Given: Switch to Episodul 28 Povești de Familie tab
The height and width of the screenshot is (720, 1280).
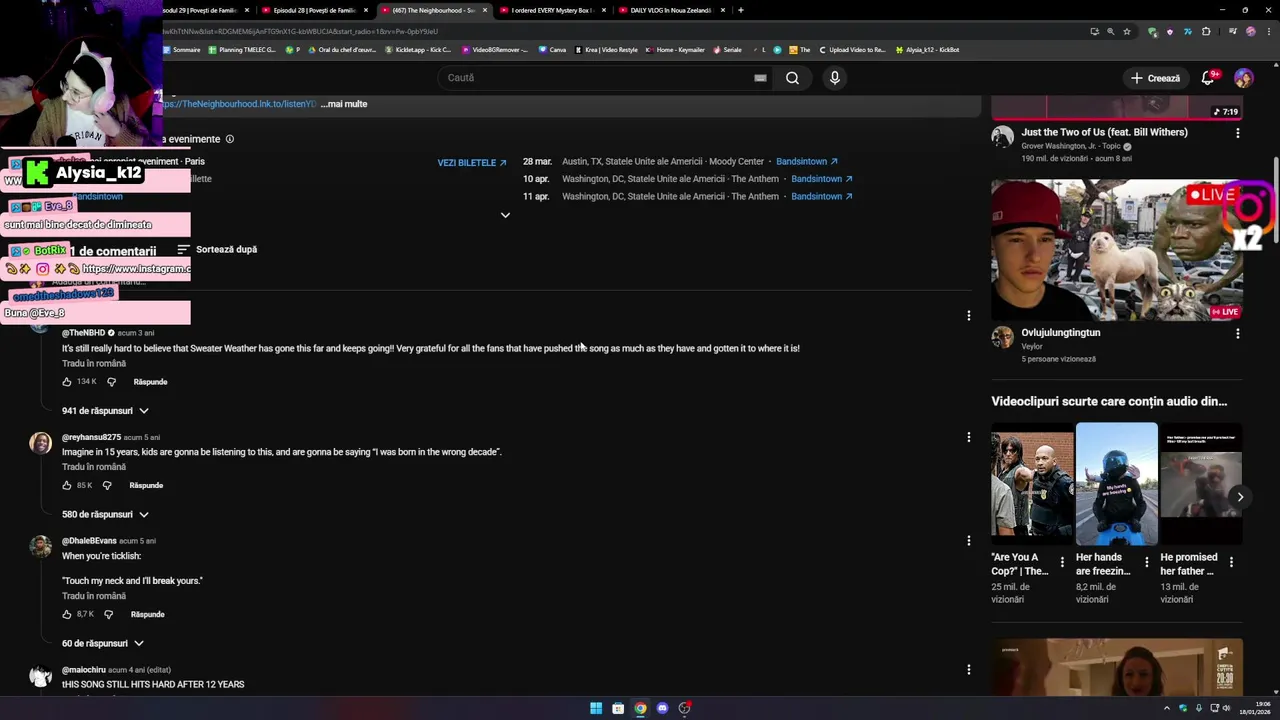Looking at the screenshot, I should pos(314,10).
